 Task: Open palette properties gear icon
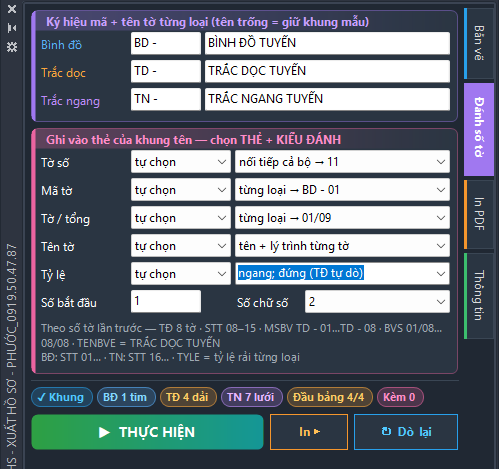(12, 47)
